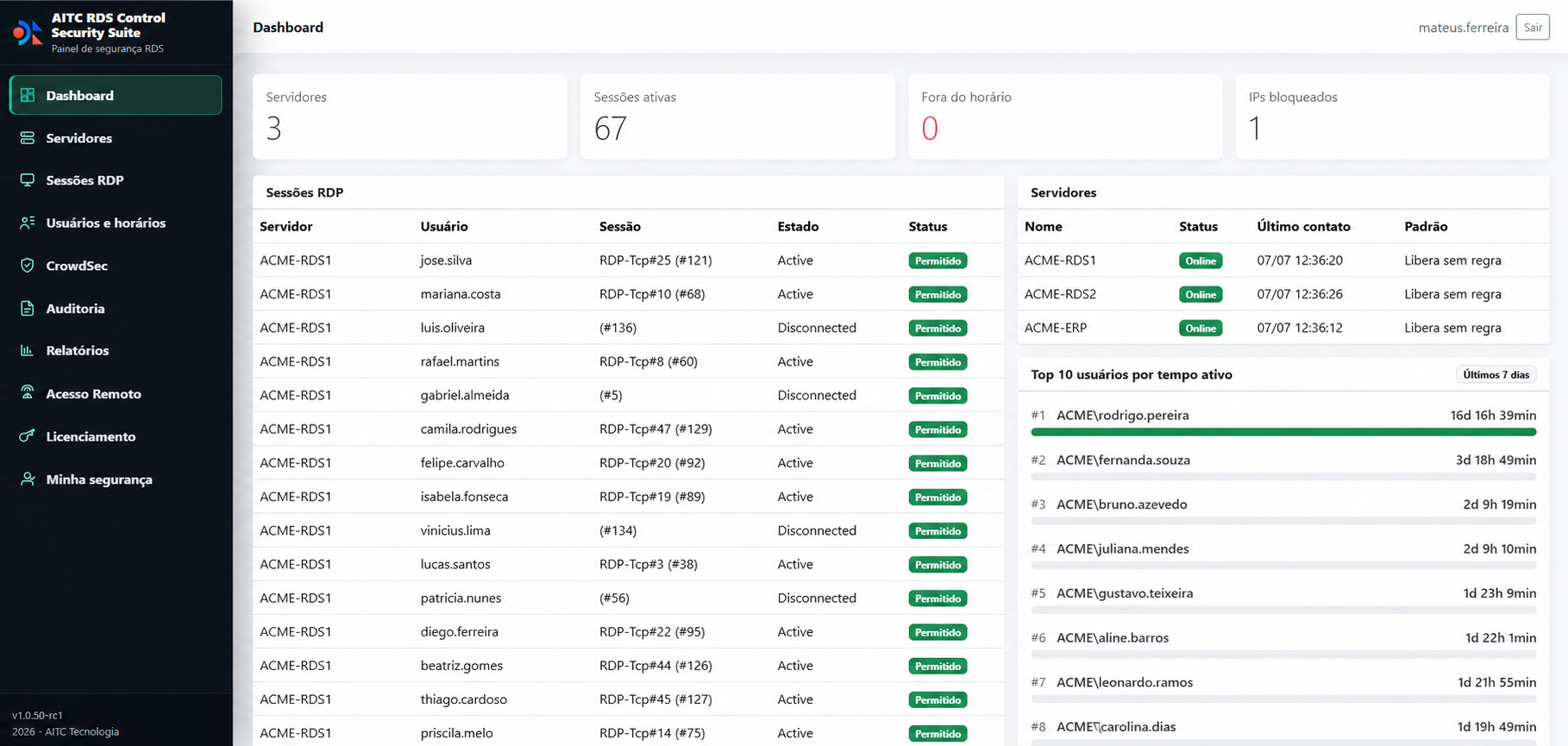Click session RDP-Tcp#45 (#127)
This screenshot has height=746, width=1568.
coord(655,699)
